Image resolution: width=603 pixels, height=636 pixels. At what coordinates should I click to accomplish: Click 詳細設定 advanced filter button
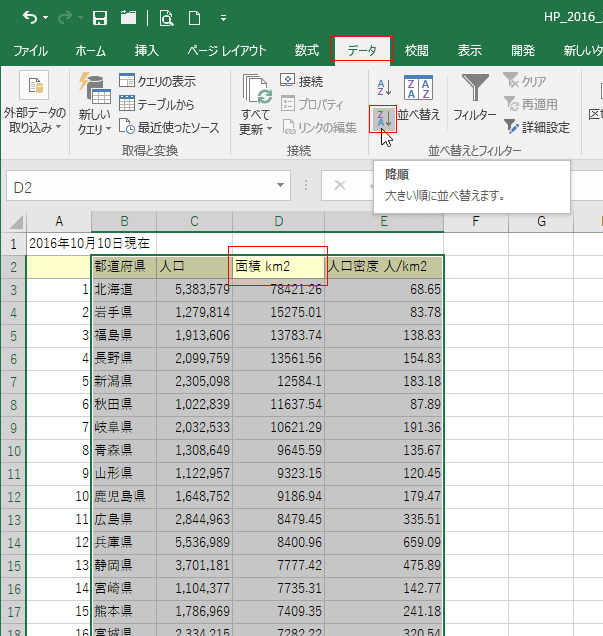(537, 127)
